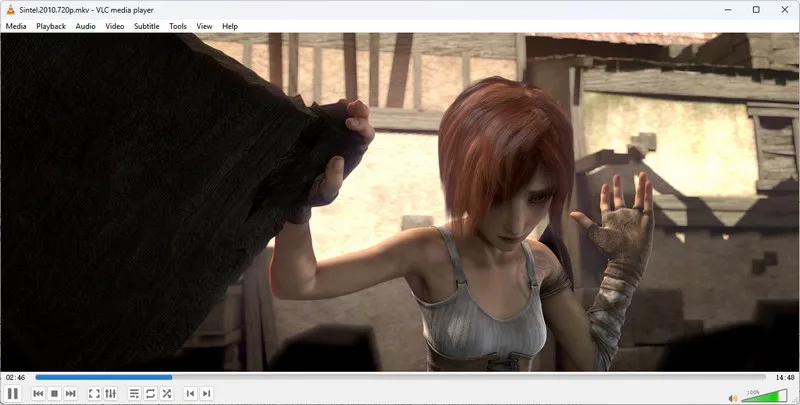Image resolution: width=800 pixels, height=405 pixels.
Task: Step forward with the next-frame button
Action: (x=207, y=393)
